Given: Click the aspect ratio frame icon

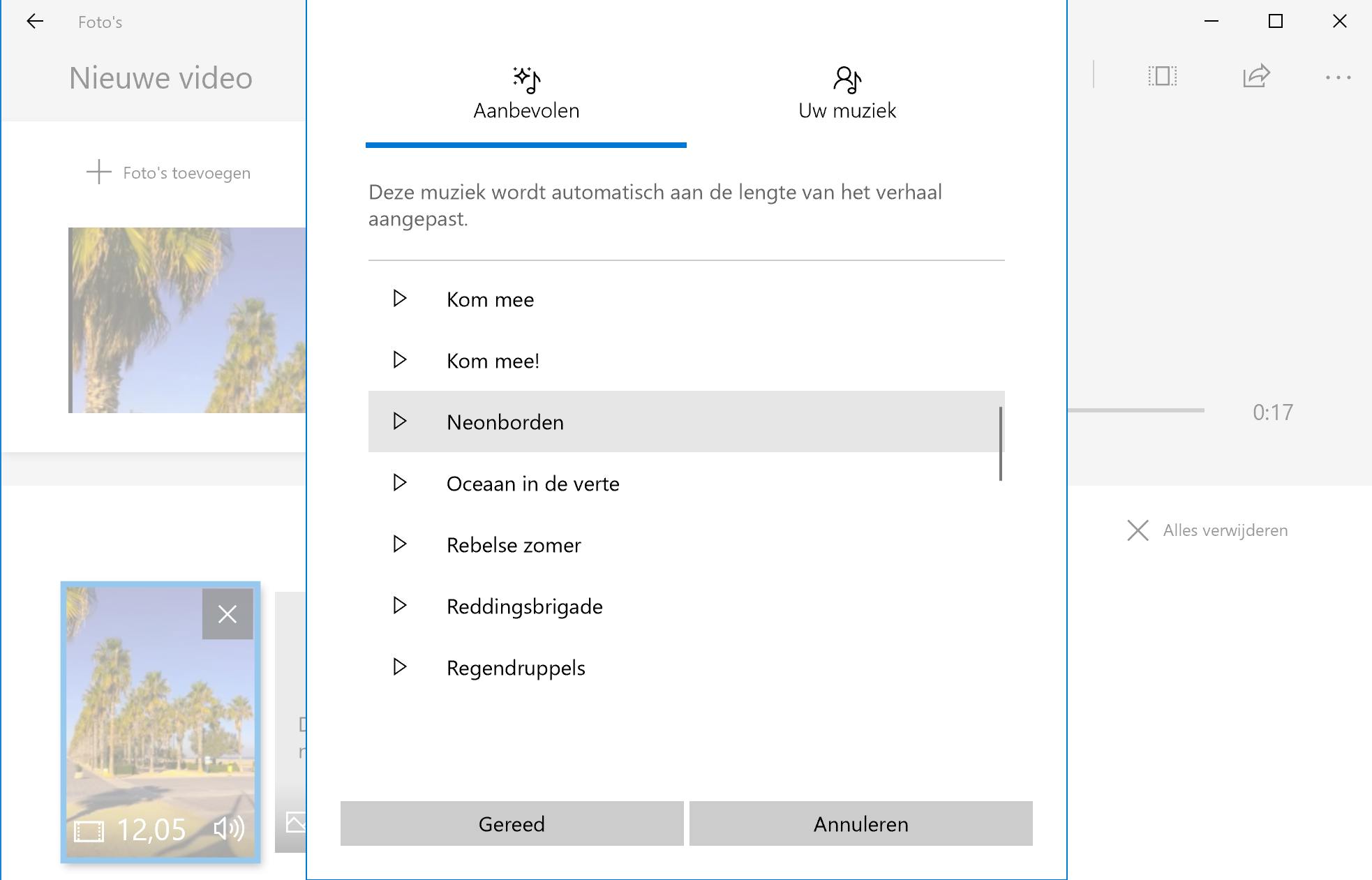Looking at the screenshot, I should [x=1163, y=76].
